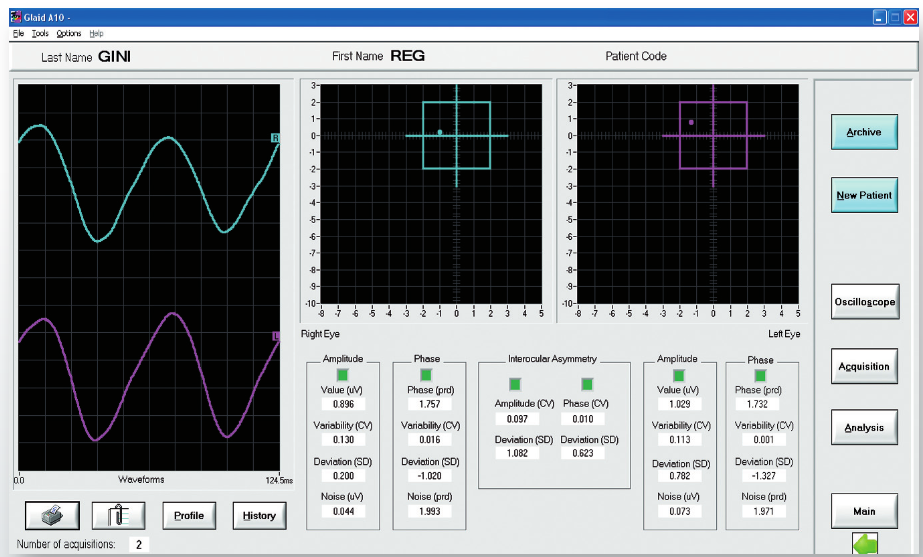The width and height of the screenshot is (923, 557).
Task: Open the Oscilloscope view
Action: point(865,301)
